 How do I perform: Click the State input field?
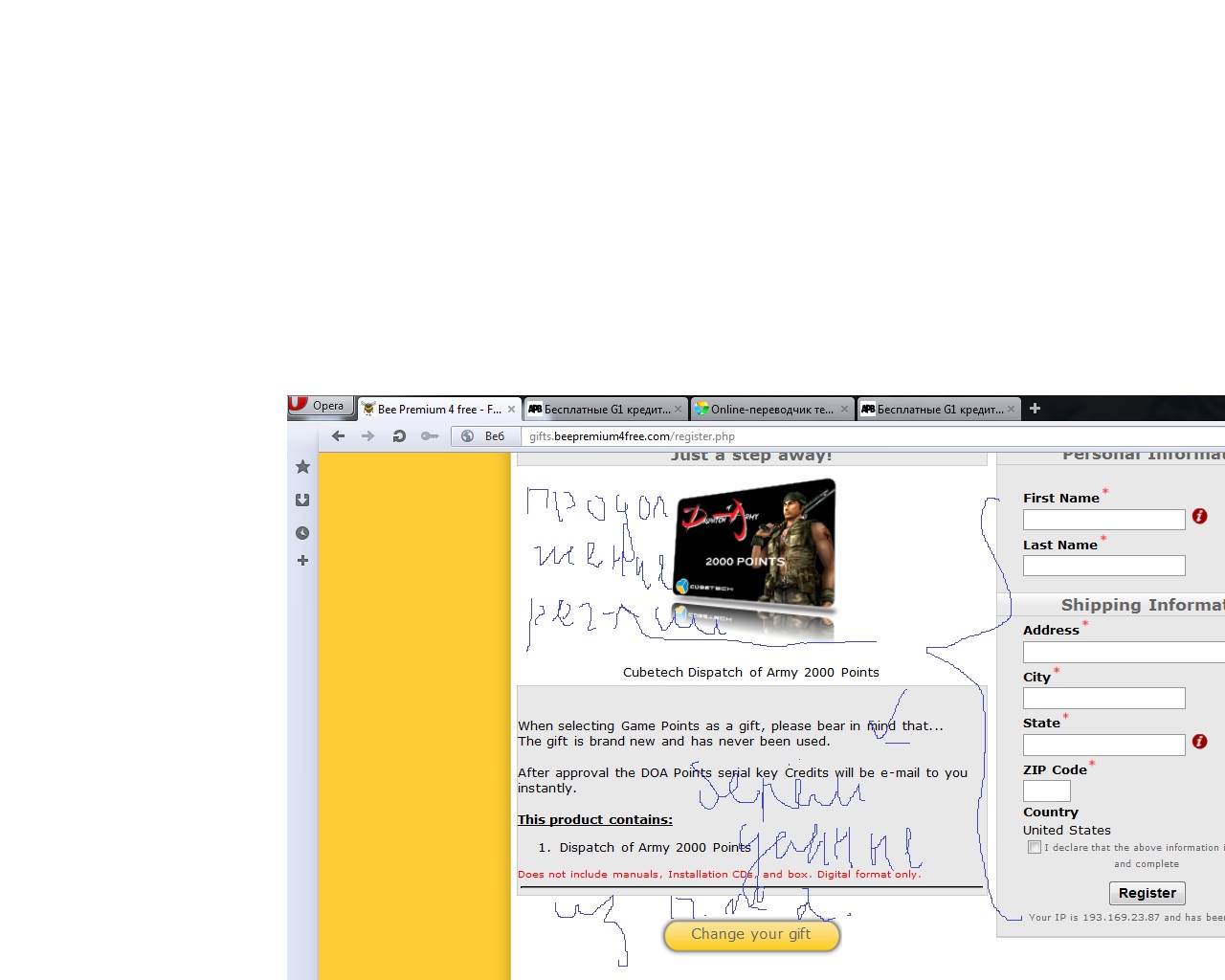click(1104, 745)
